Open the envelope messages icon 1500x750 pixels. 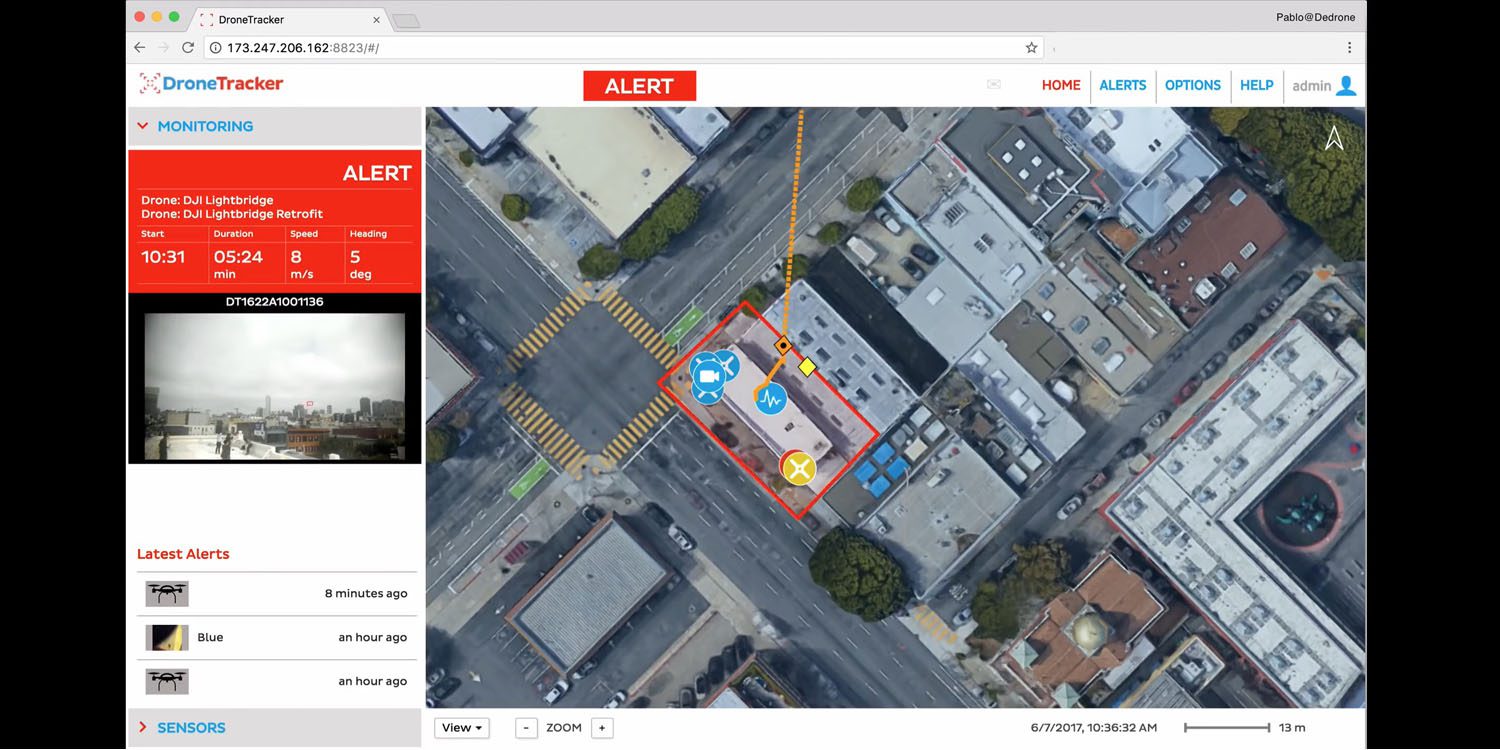pyautogui.click(x=993, y=85)
